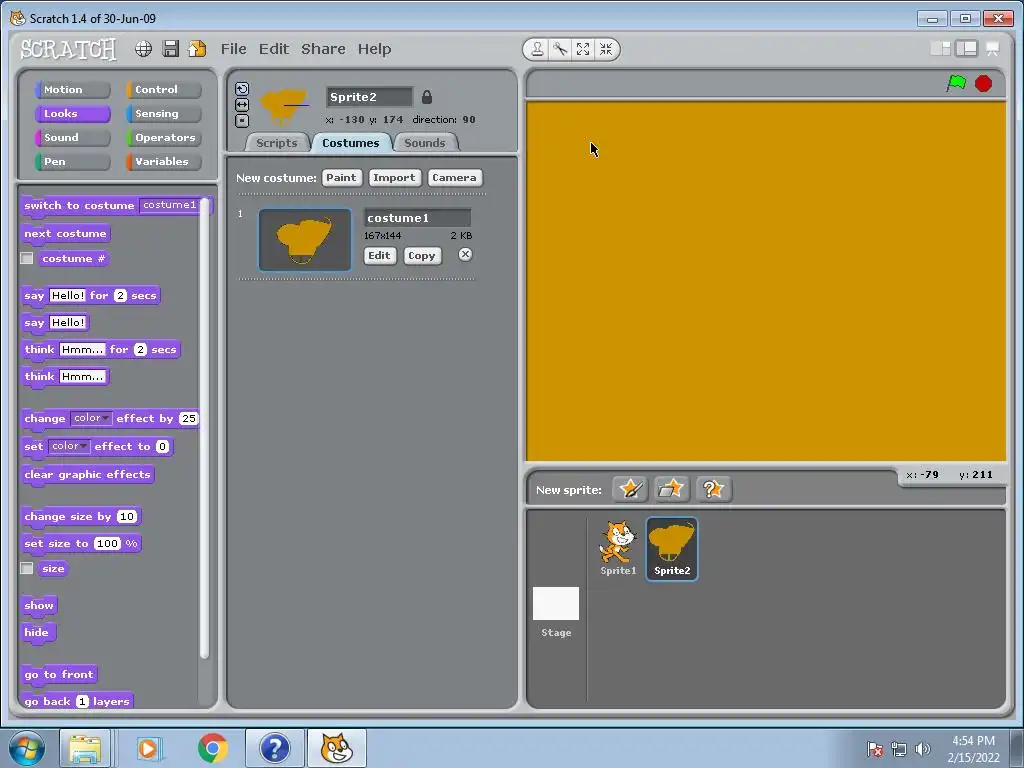Click the share project icon
This screenshot has height=768, width=1024.
click(x=197, y=49)
